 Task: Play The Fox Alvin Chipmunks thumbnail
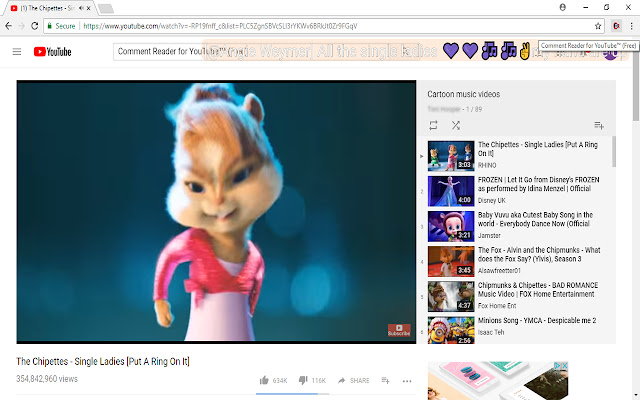point(451,261)
